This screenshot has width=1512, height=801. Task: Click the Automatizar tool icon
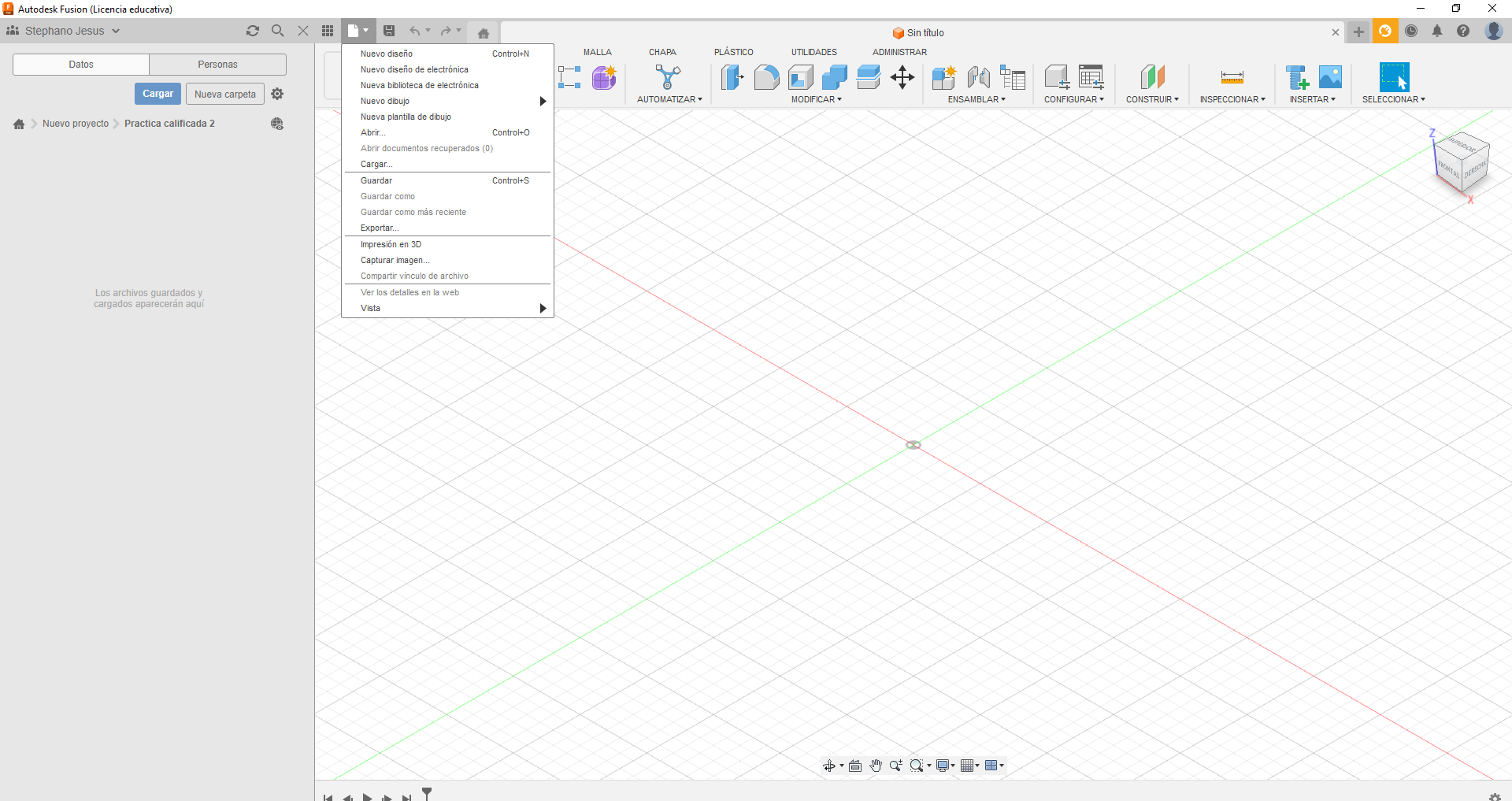tap(668, 77)
